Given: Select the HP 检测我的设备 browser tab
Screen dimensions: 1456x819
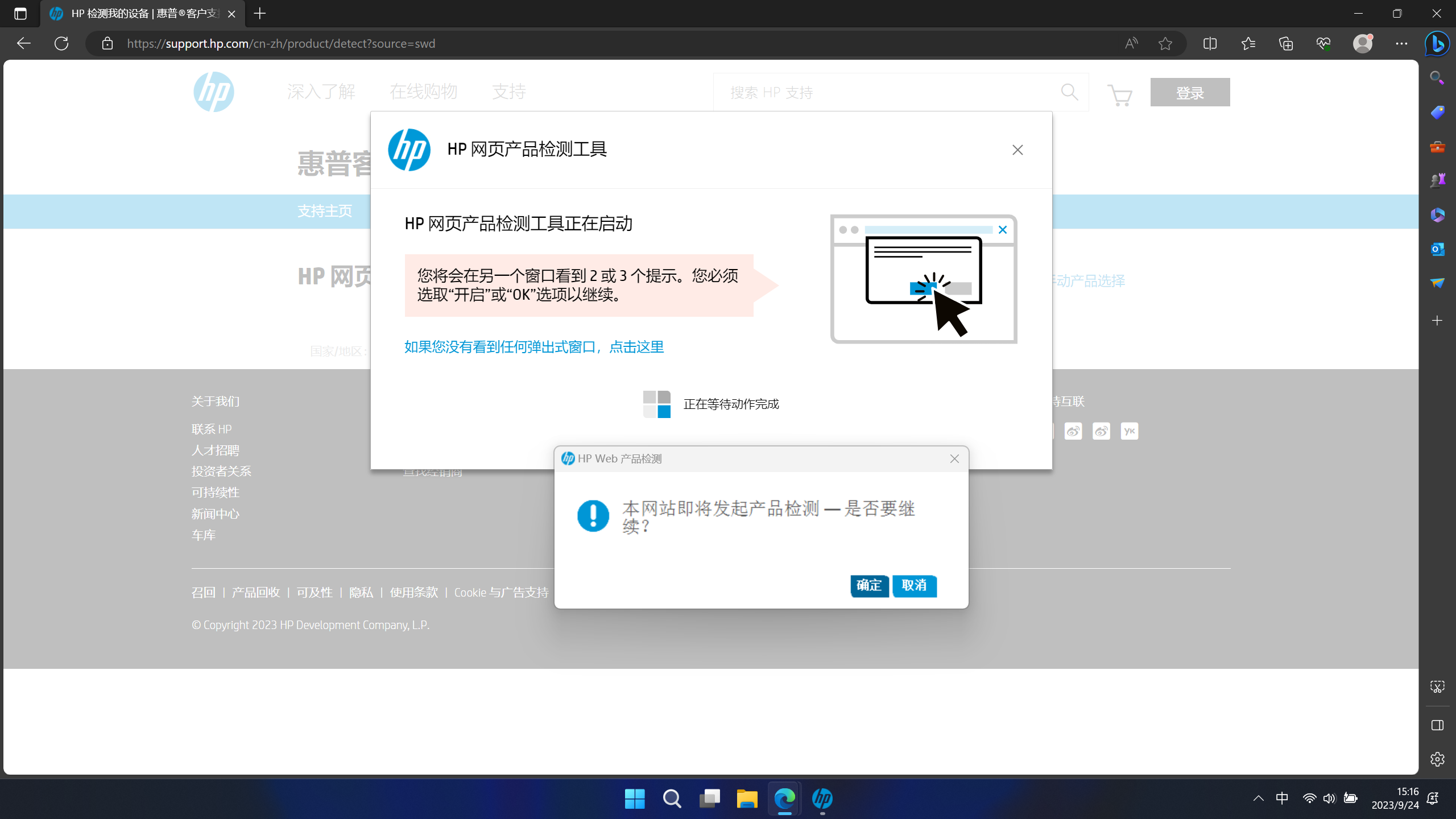Looking at the screenshot, I should (x=142, y=14).
